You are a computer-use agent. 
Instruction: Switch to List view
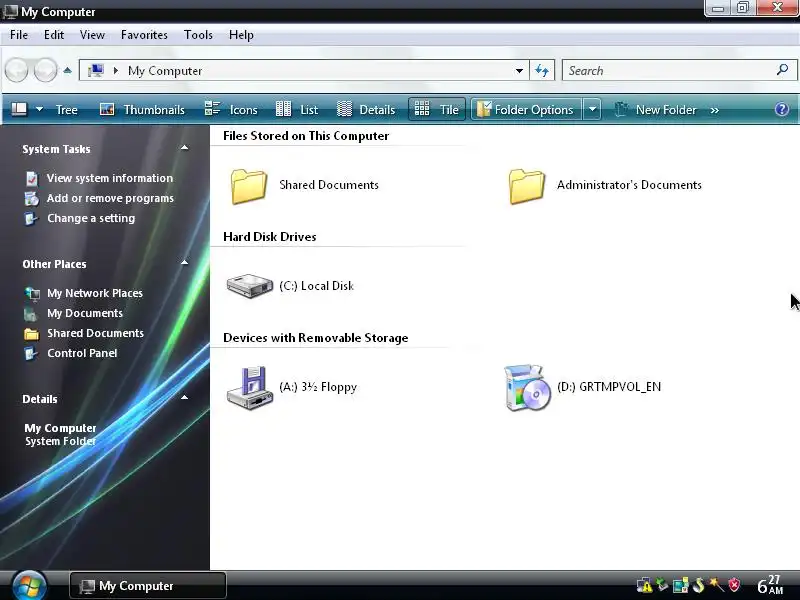(x=296, y=110)
